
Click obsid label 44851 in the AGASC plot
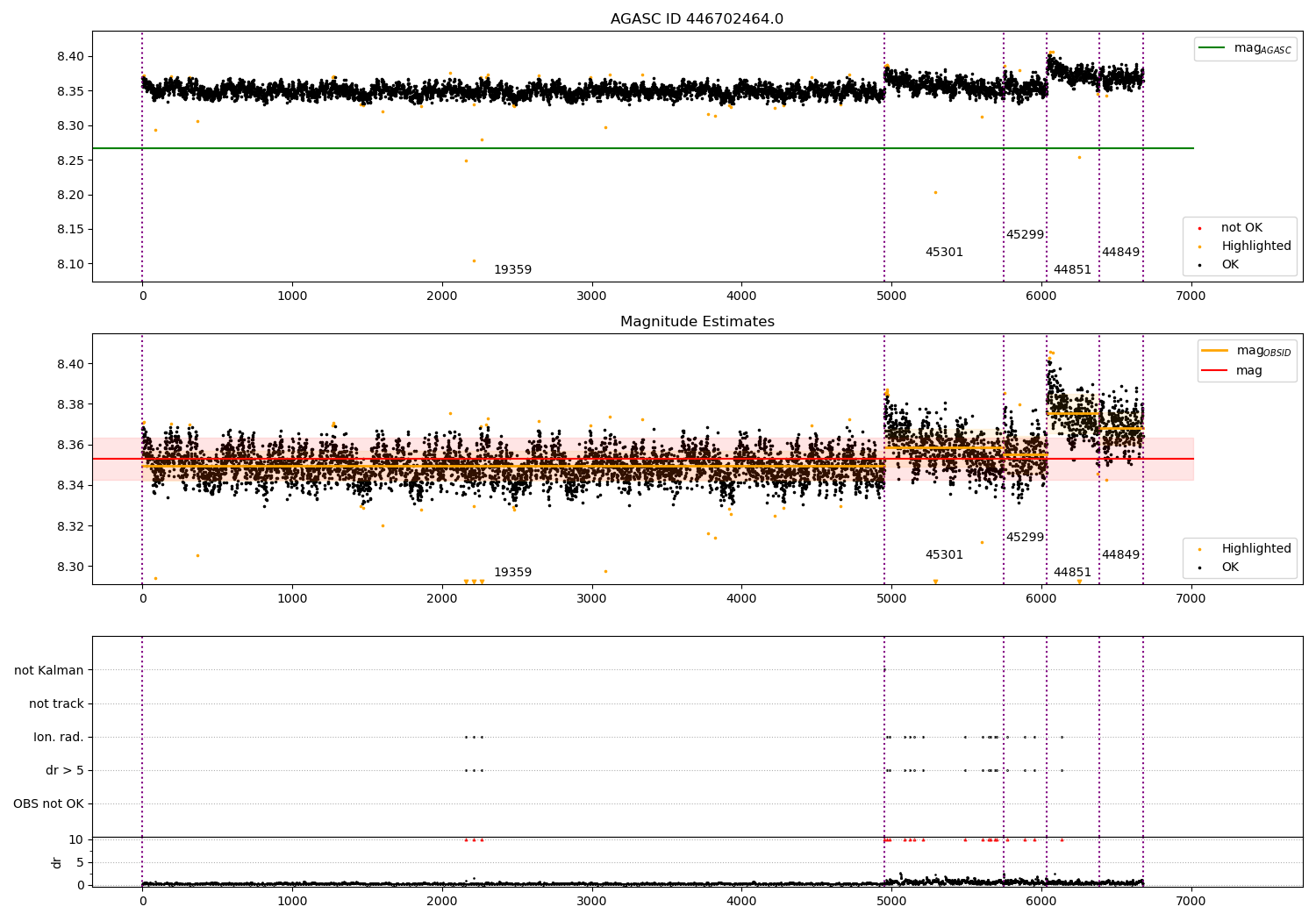pos(1072,270)
